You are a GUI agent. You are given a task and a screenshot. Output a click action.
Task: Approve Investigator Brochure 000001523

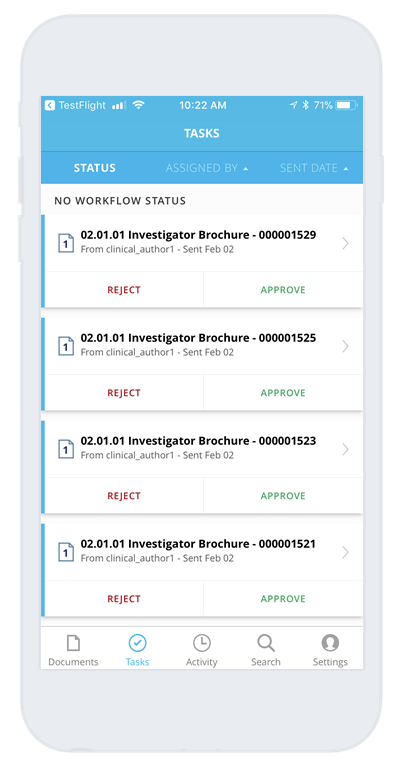tap(283, 496)
